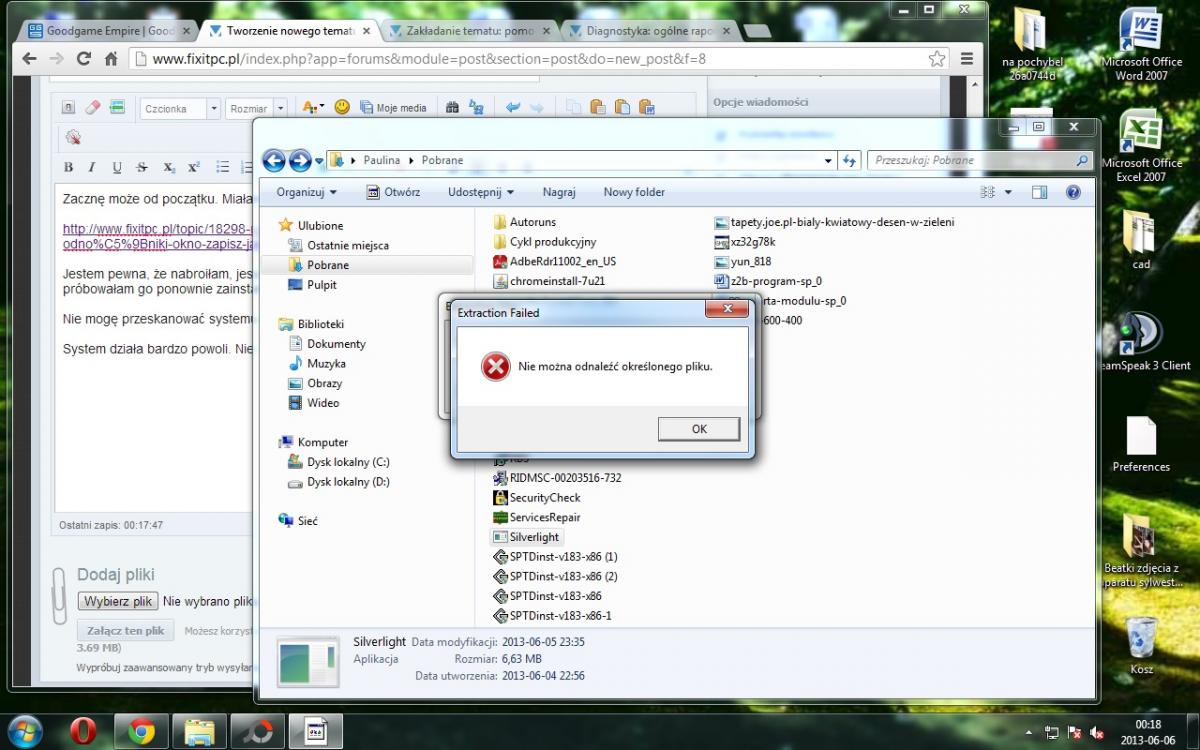Toggle bold formatting in forum editor
The width and height of the screenshot is (1200, 750).
coord(69,168)
